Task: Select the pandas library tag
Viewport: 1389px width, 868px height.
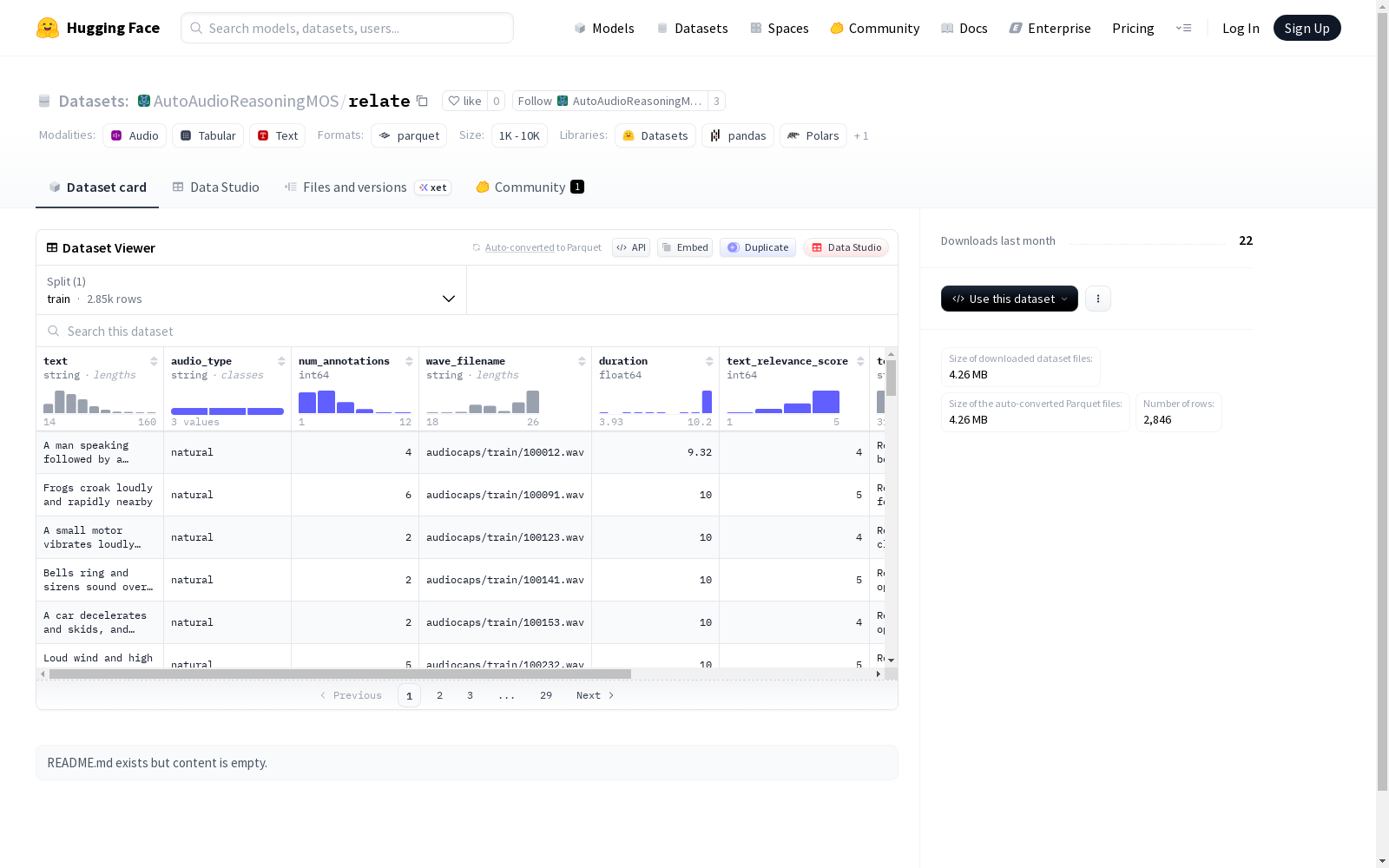Action: pyautogui.click(x=738, y=135)
